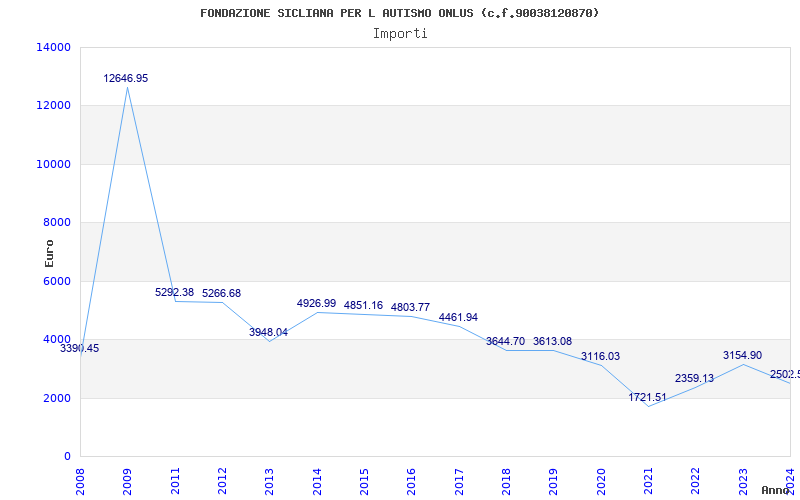Viewport: 800px width, 500px height.
Task: Click the 2359.13 value label
Action: (x=694, y=379)
